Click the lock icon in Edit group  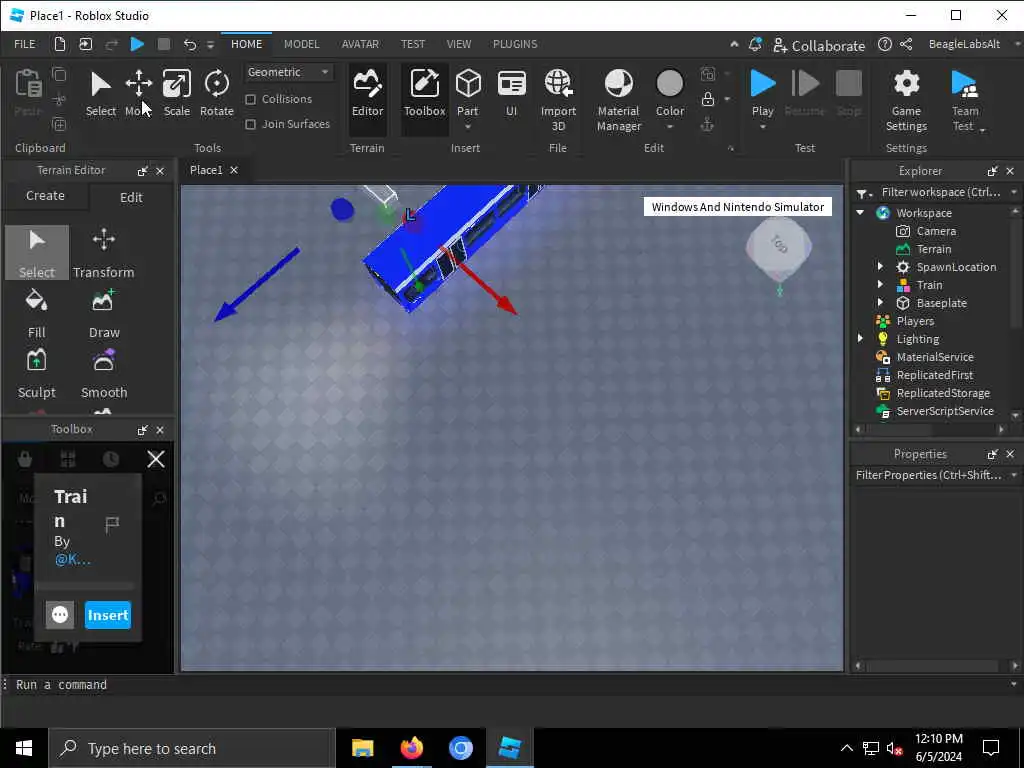[707, 99]
